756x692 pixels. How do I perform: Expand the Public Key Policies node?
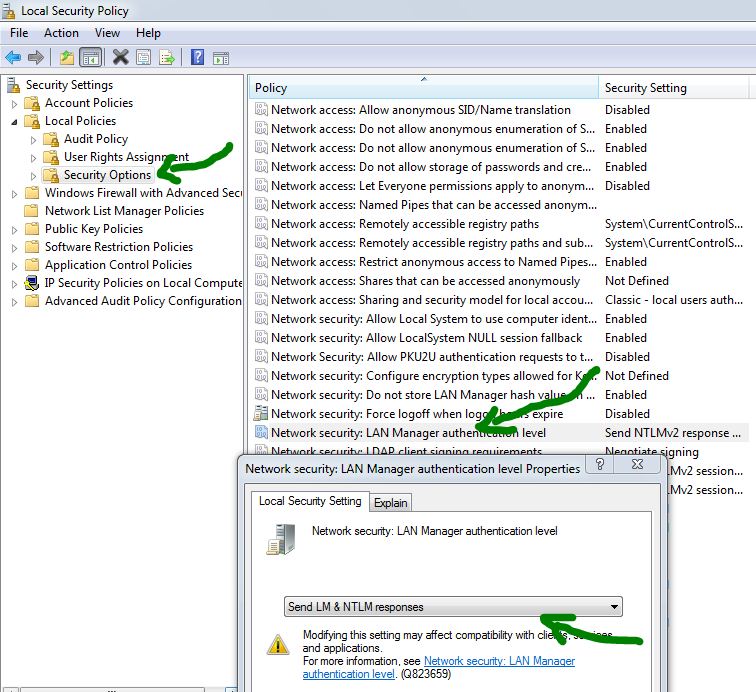14,229
